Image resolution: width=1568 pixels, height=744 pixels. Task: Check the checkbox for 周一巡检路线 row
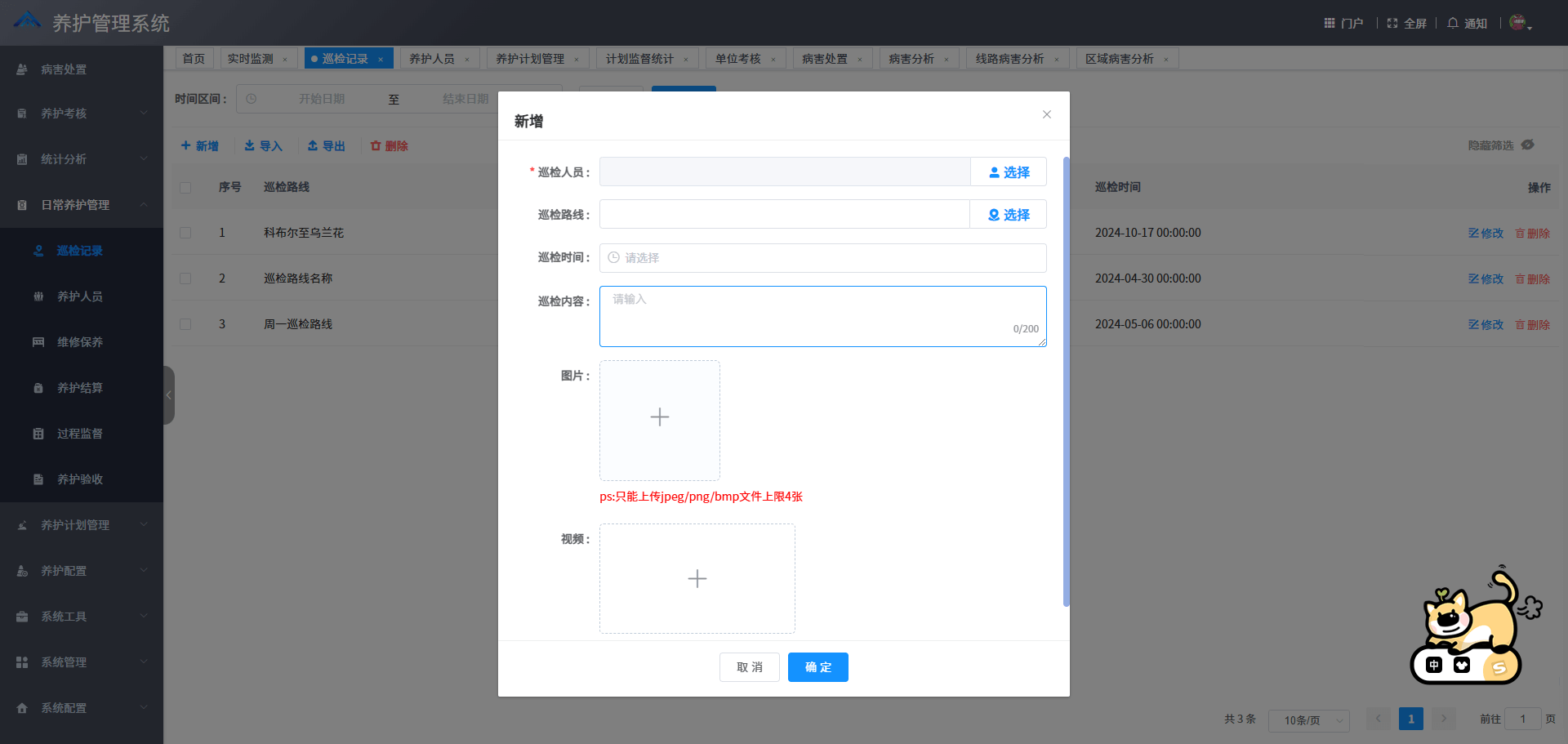pyautogui.click(x=185, y=324)
